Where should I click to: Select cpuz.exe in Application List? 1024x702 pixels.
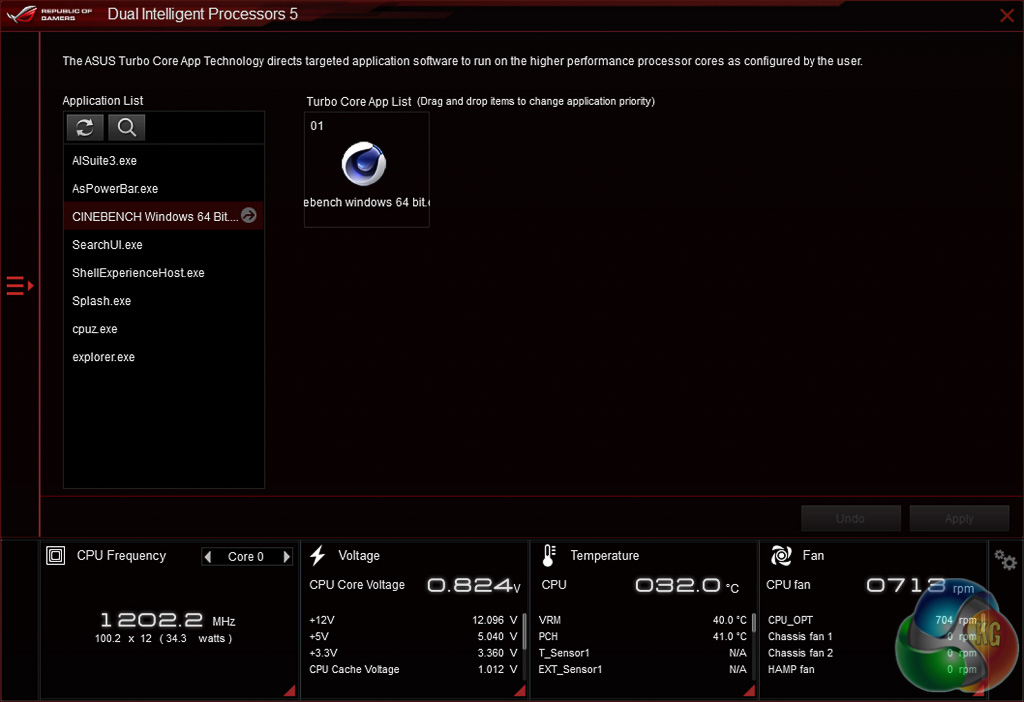tap(163, 329)
